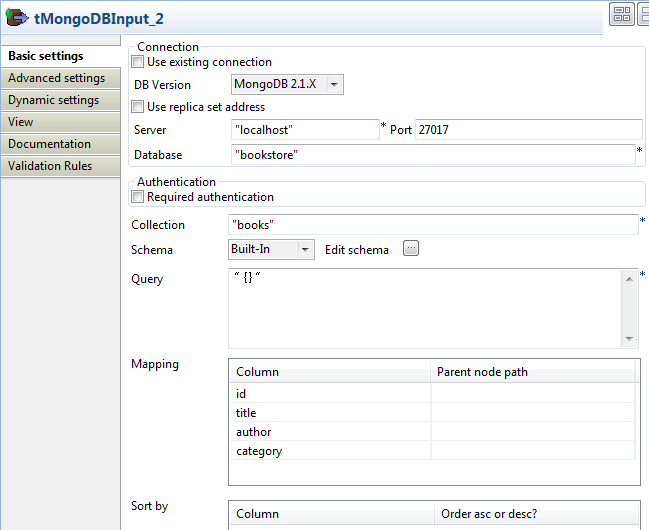Click the tMongoDBInput component icon
Image resolution: width=649 pixels, height=530 pixels.
tap(17, 17)
